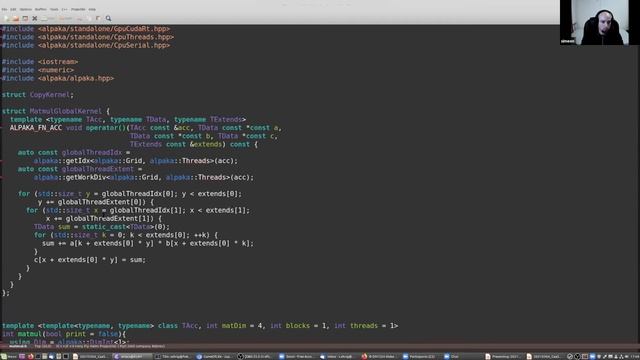Open the taskbar Menu button
The image size is (640, 360).
(x=9, y=356)
